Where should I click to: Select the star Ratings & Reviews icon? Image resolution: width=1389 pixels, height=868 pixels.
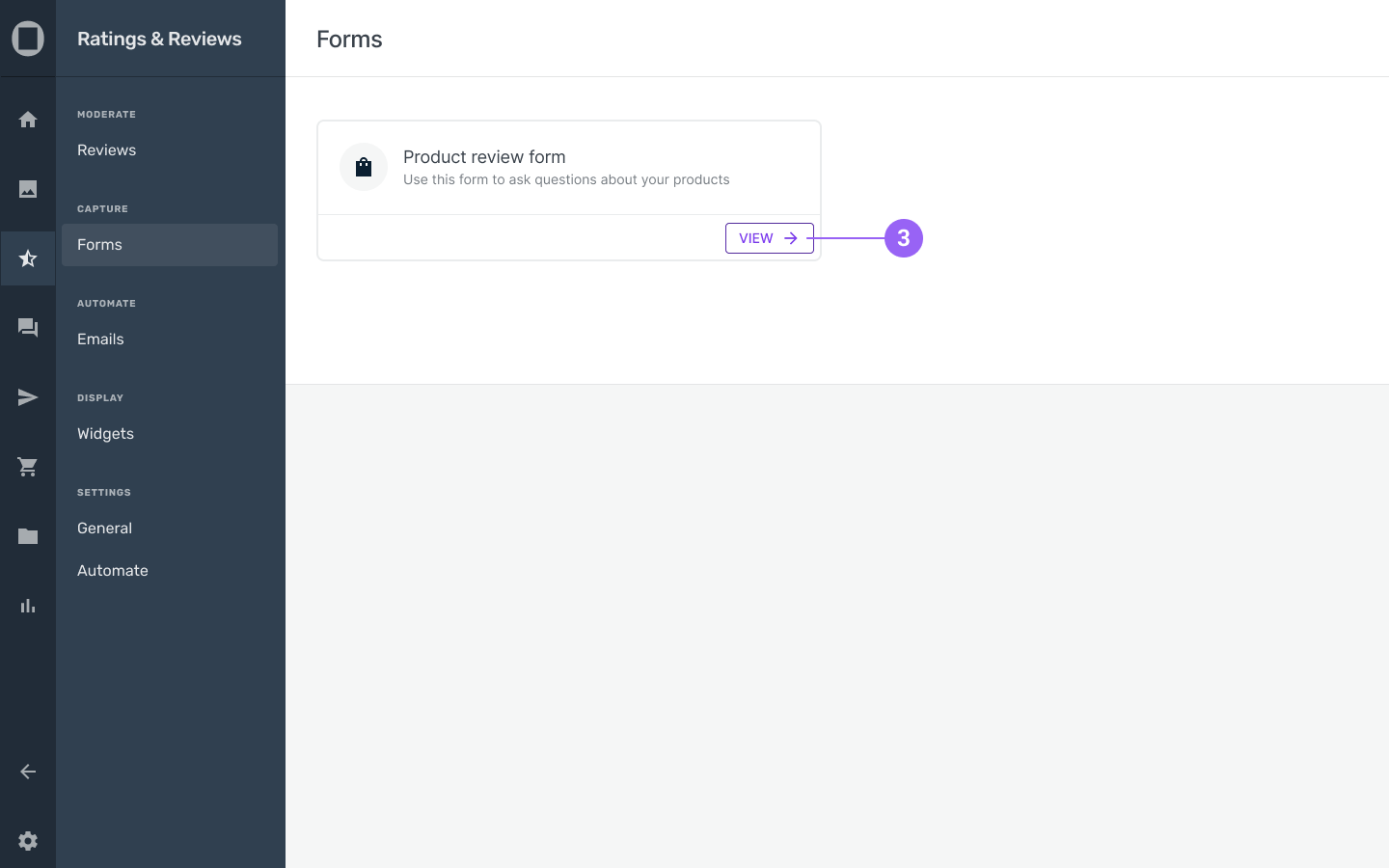pyautogui.click(x=28, y=258)
